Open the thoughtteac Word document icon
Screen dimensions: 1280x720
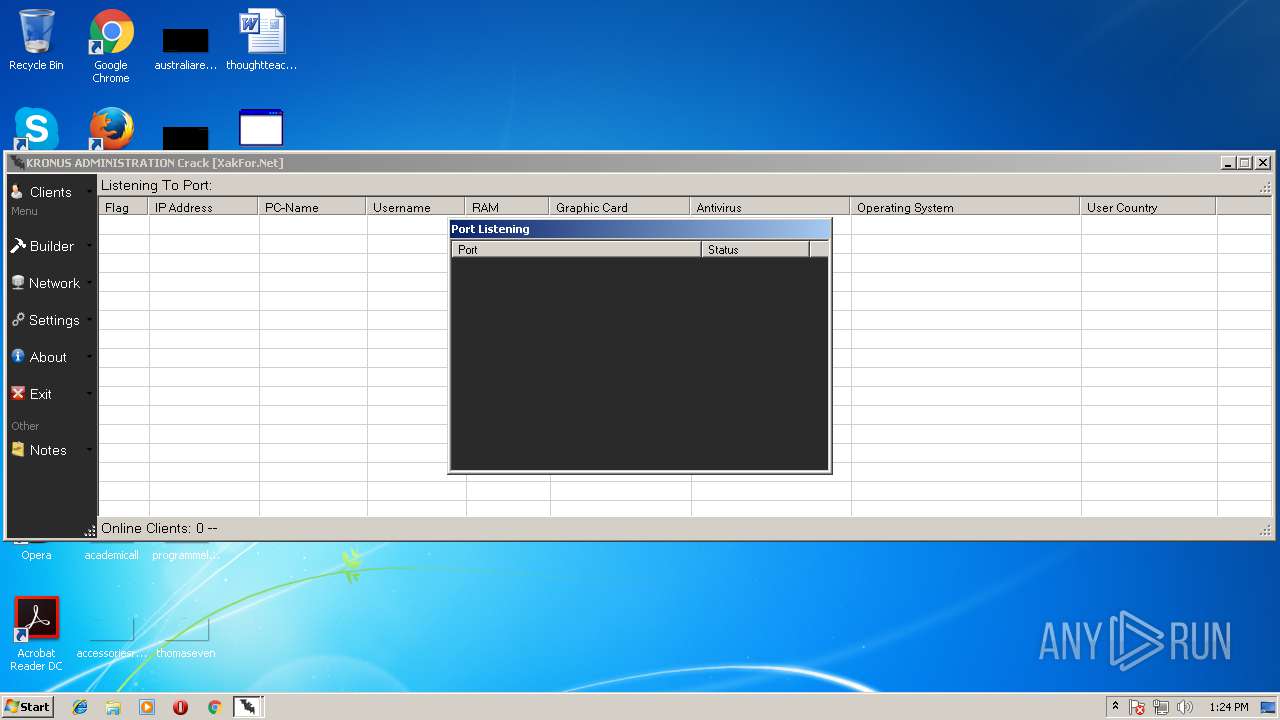coord(262,40)
